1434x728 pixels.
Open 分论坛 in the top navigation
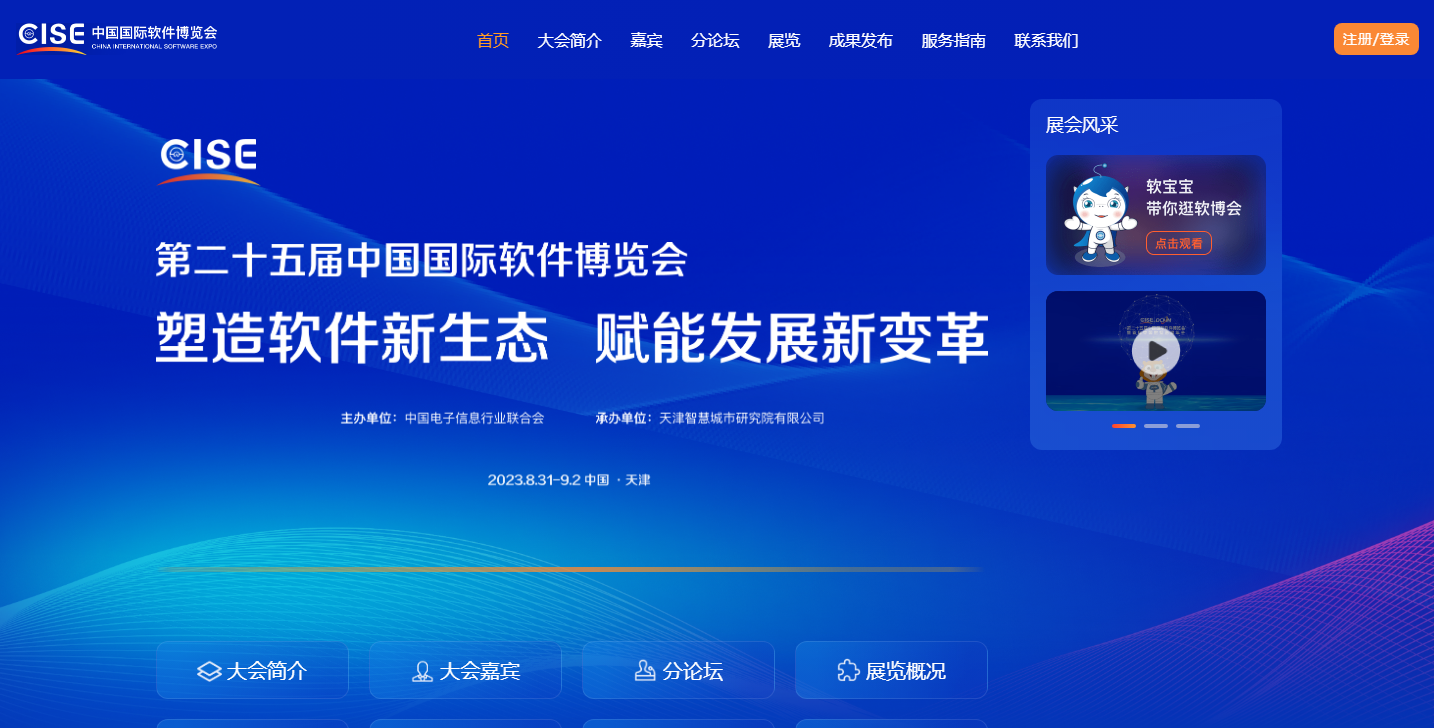click(715, 41)
